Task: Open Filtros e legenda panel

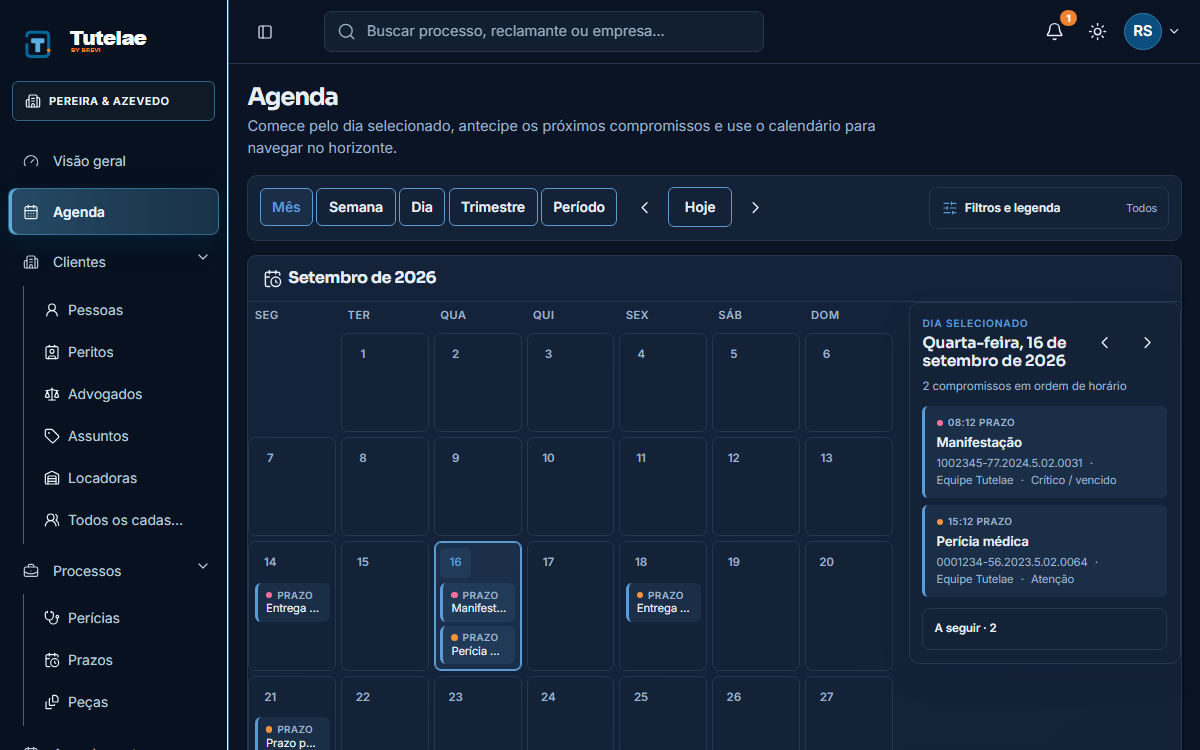Action: tap(1049, 208)
